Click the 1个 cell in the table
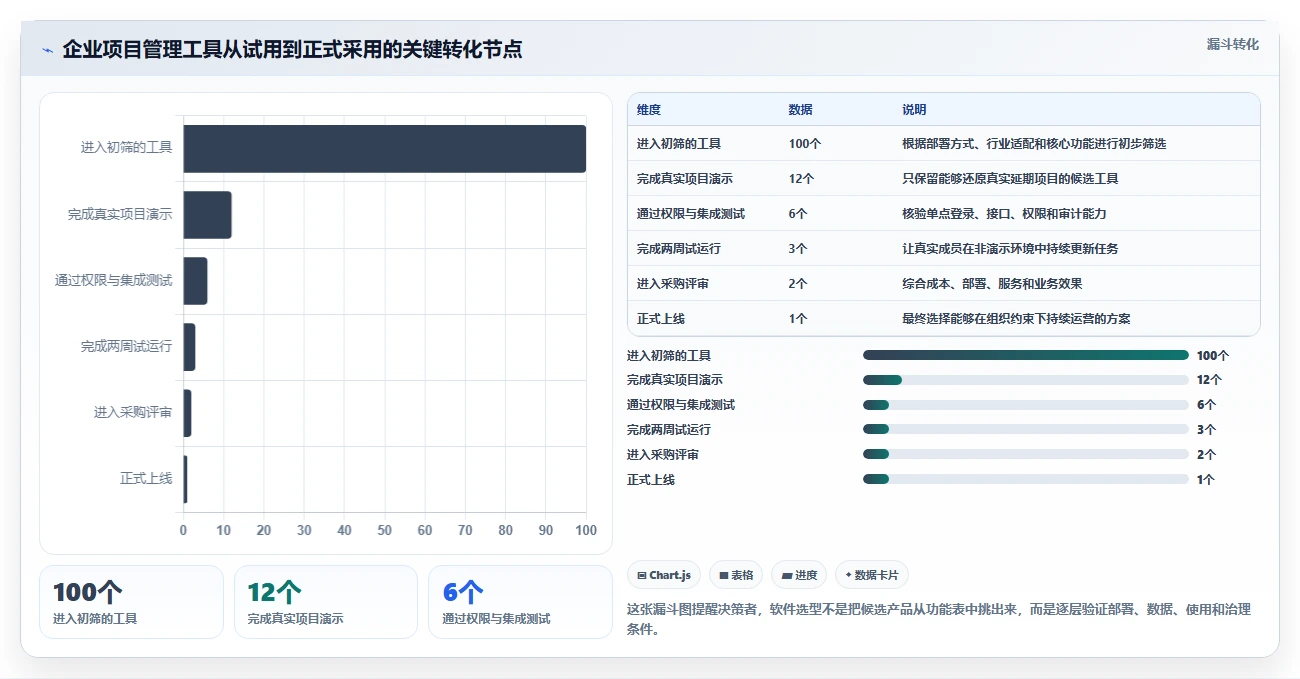The image size is (1300, 679). point(798,319)
